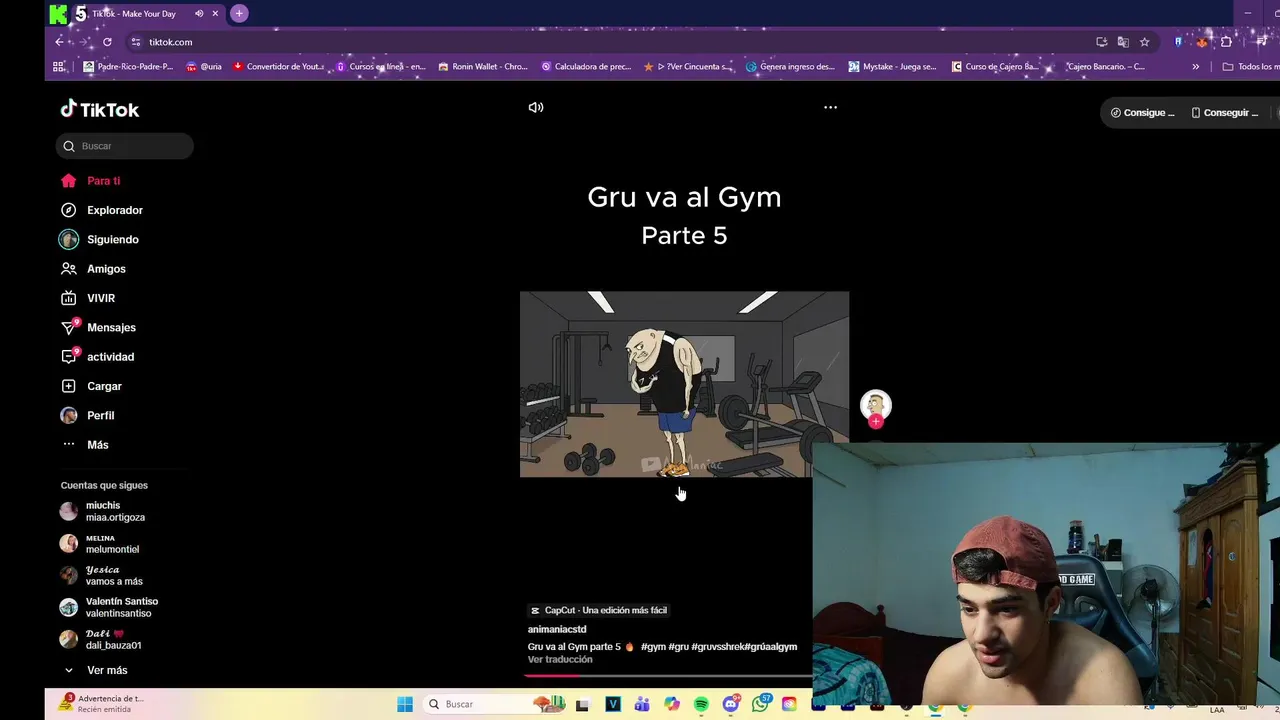Click the Gru gym video frame
The height and width of the screenshot is (720, 1280).
(684, 384)
